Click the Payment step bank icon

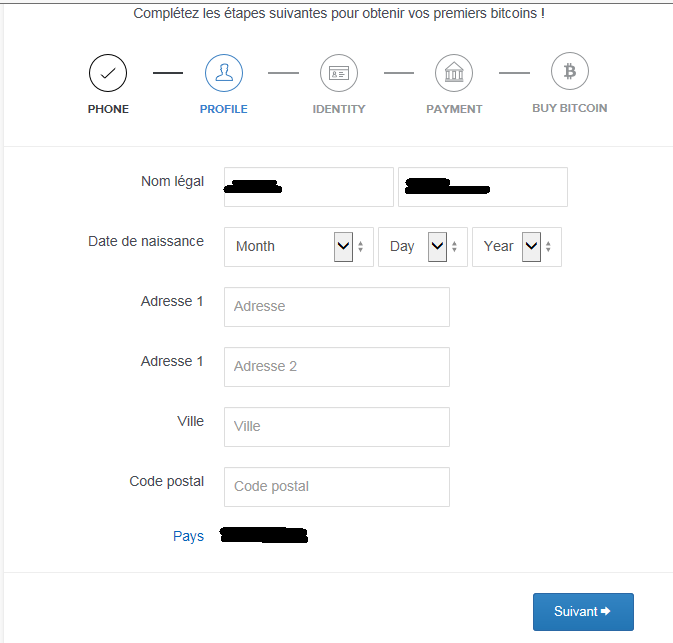tap(454, 73)
